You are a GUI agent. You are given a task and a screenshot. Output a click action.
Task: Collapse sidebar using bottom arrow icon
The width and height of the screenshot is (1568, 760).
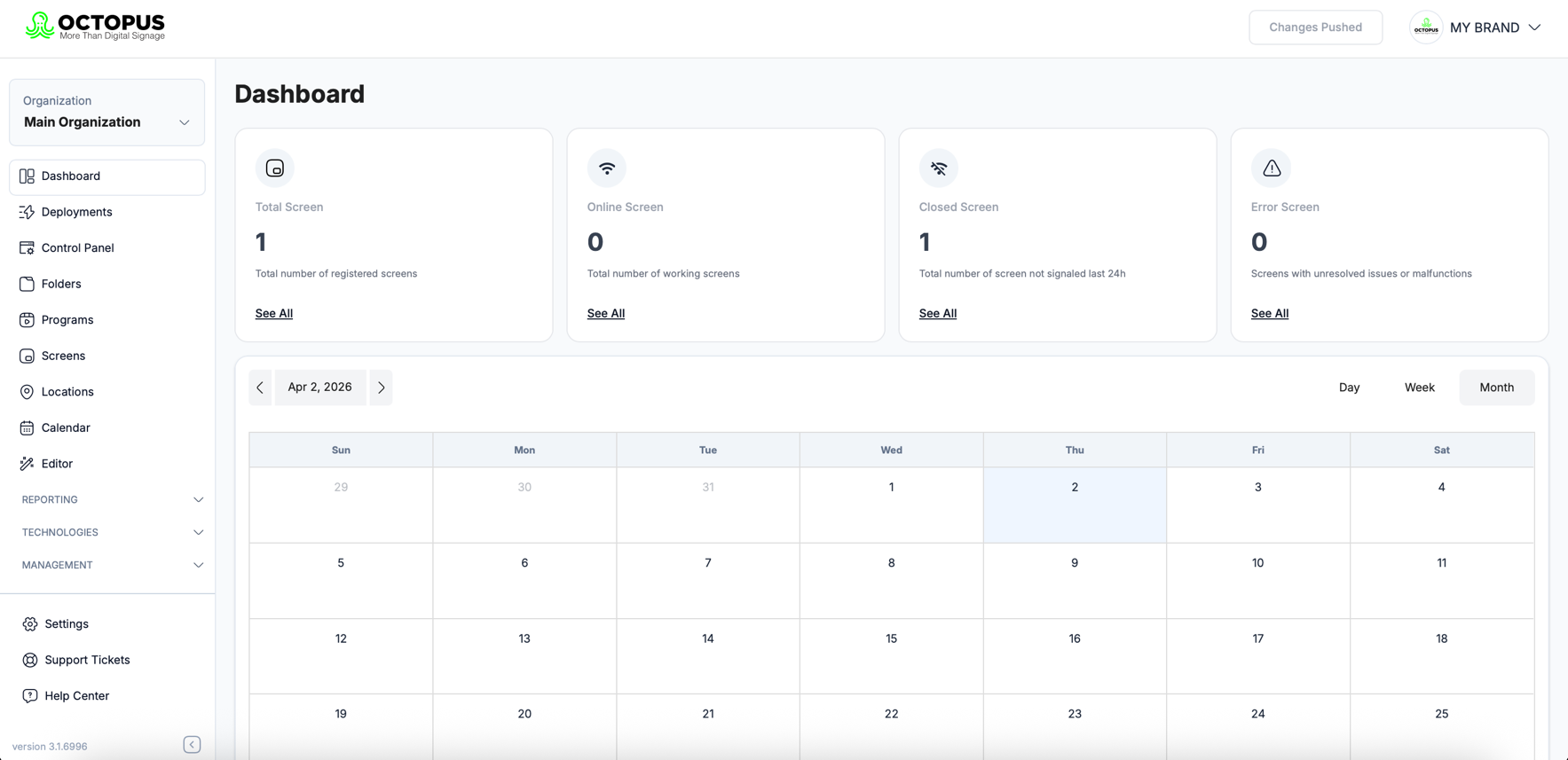coord(192,745)
